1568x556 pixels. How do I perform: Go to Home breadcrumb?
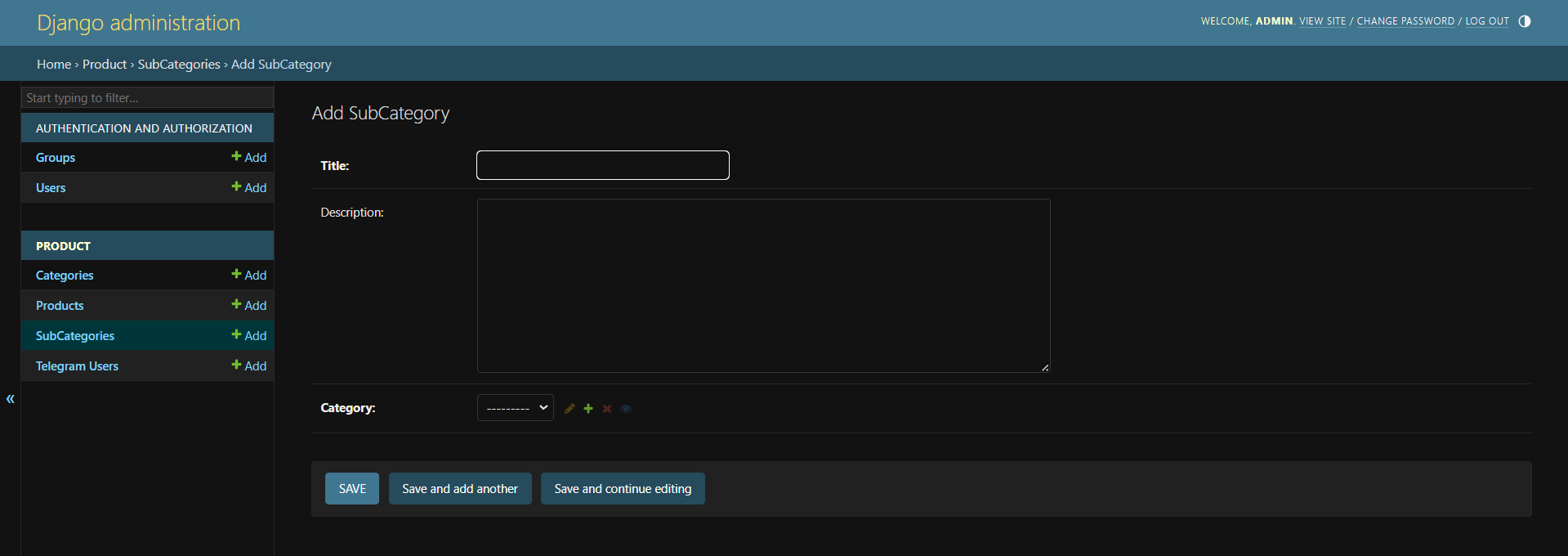tap(54, 64)
